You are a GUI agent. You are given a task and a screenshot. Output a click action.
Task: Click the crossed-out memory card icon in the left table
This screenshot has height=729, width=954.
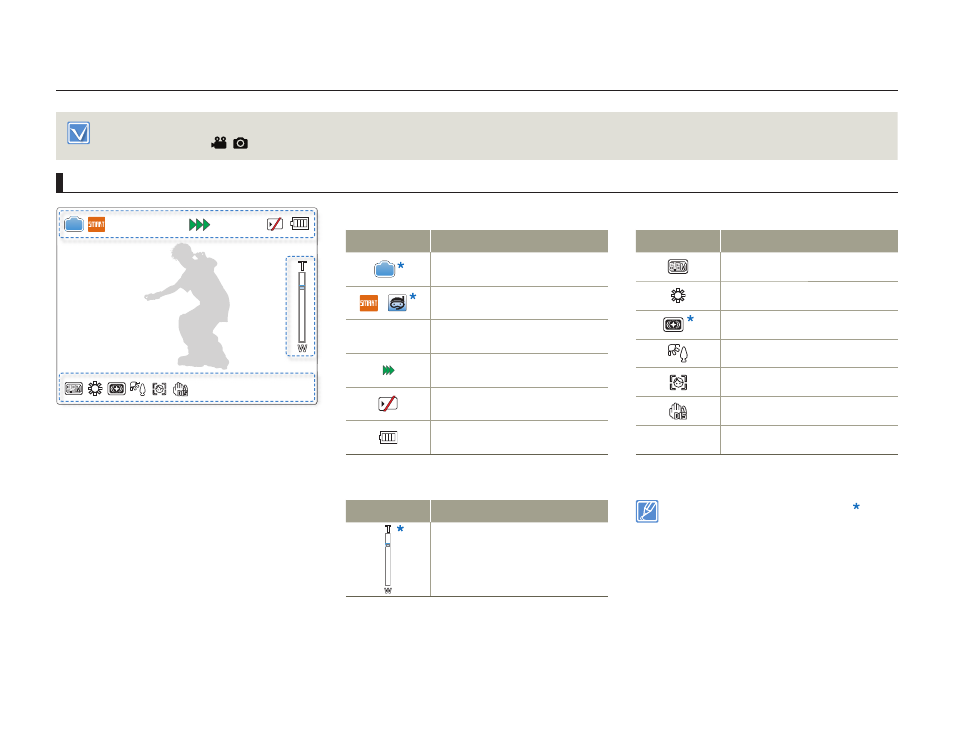(388, 403)
